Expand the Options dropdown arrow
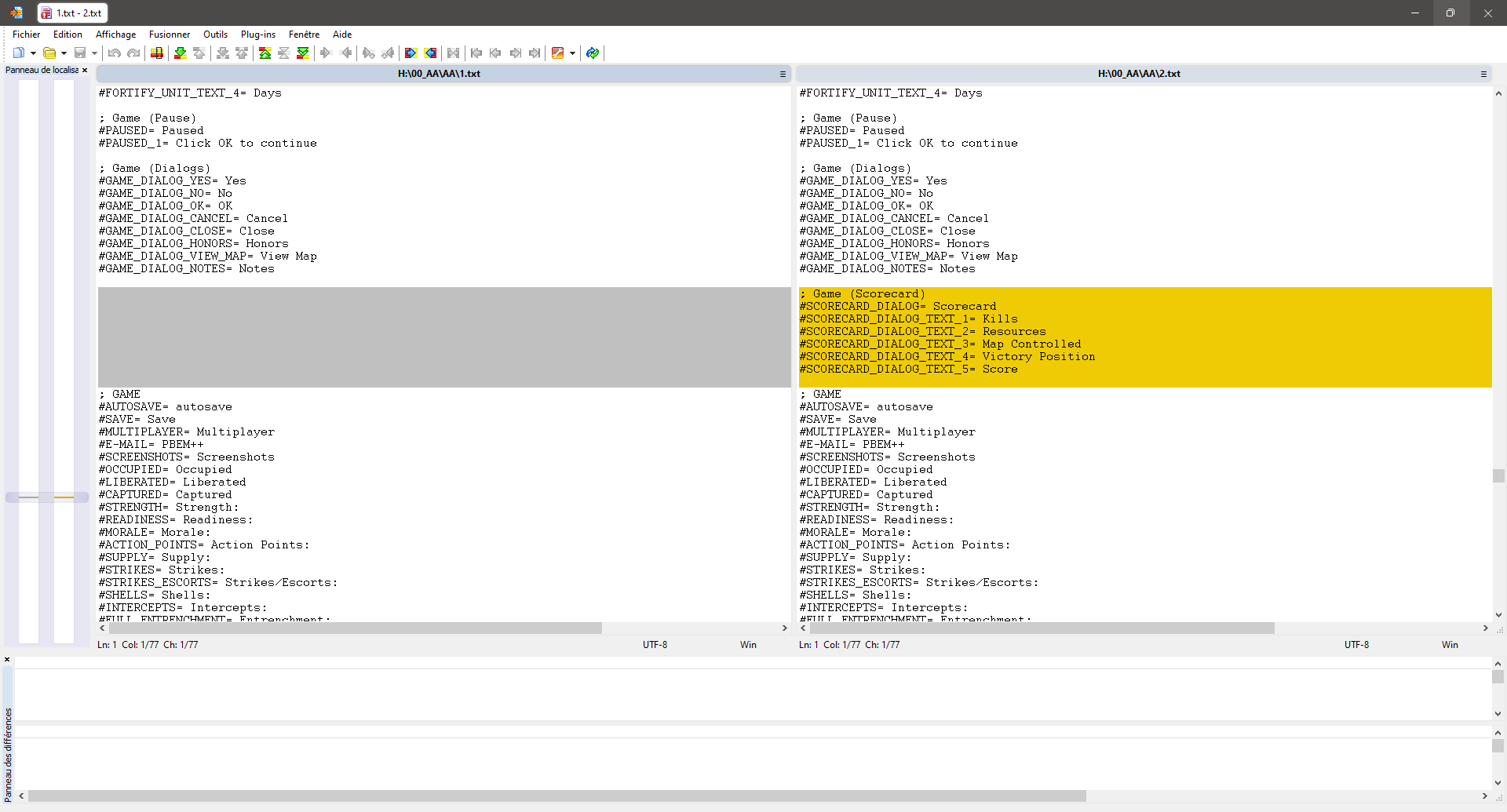This screenshot has width=1507, height=812. click(572, 53)
